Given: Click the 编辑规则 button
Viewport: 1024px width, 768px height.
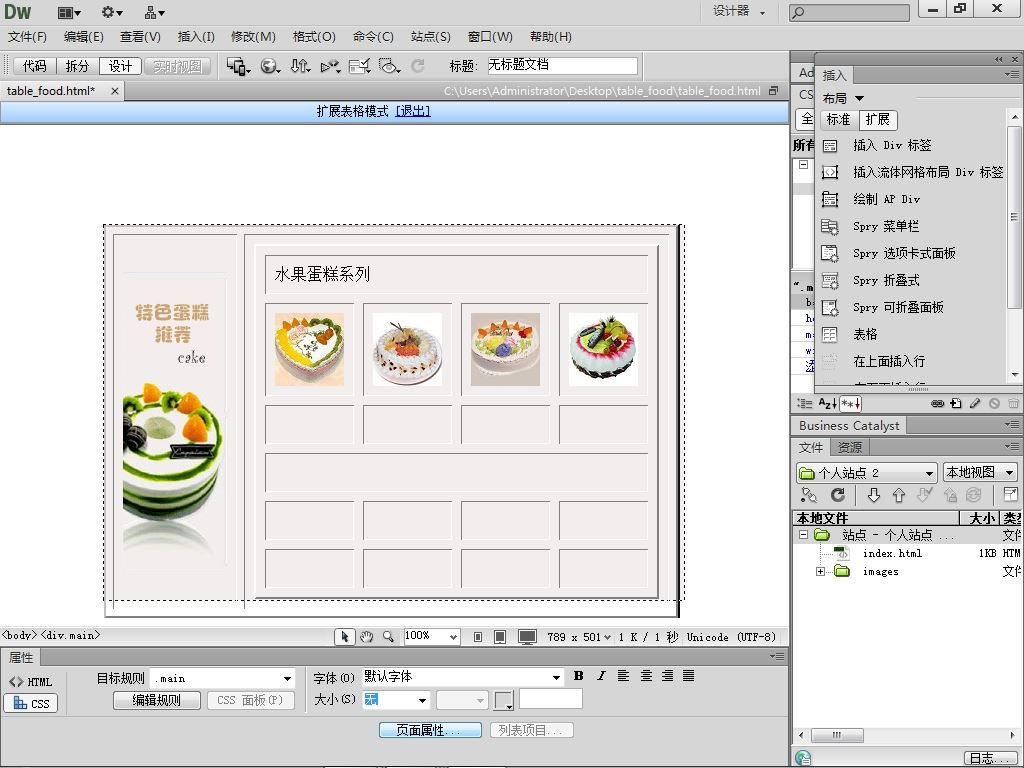Looking at the screenshot, I should point(157,700).
